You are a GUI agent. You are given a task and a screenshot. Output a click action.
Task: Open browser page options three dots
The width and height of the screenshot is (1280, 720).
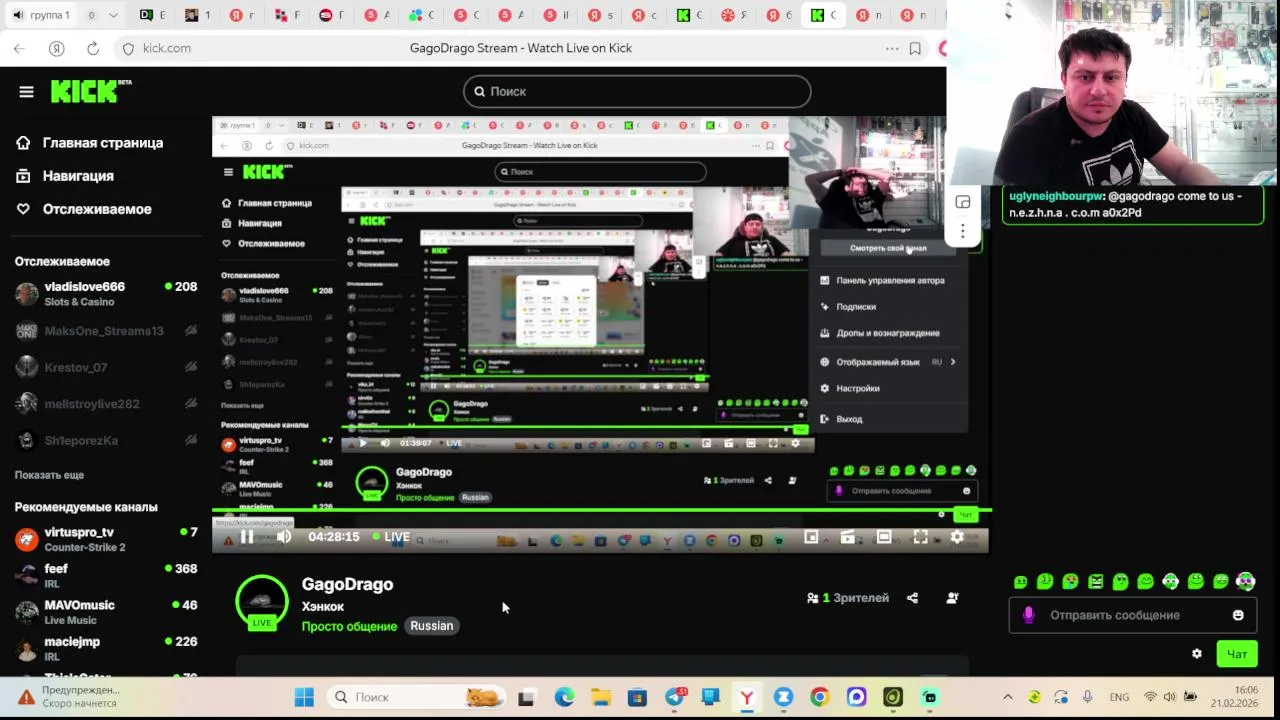(x=892, y=48)
